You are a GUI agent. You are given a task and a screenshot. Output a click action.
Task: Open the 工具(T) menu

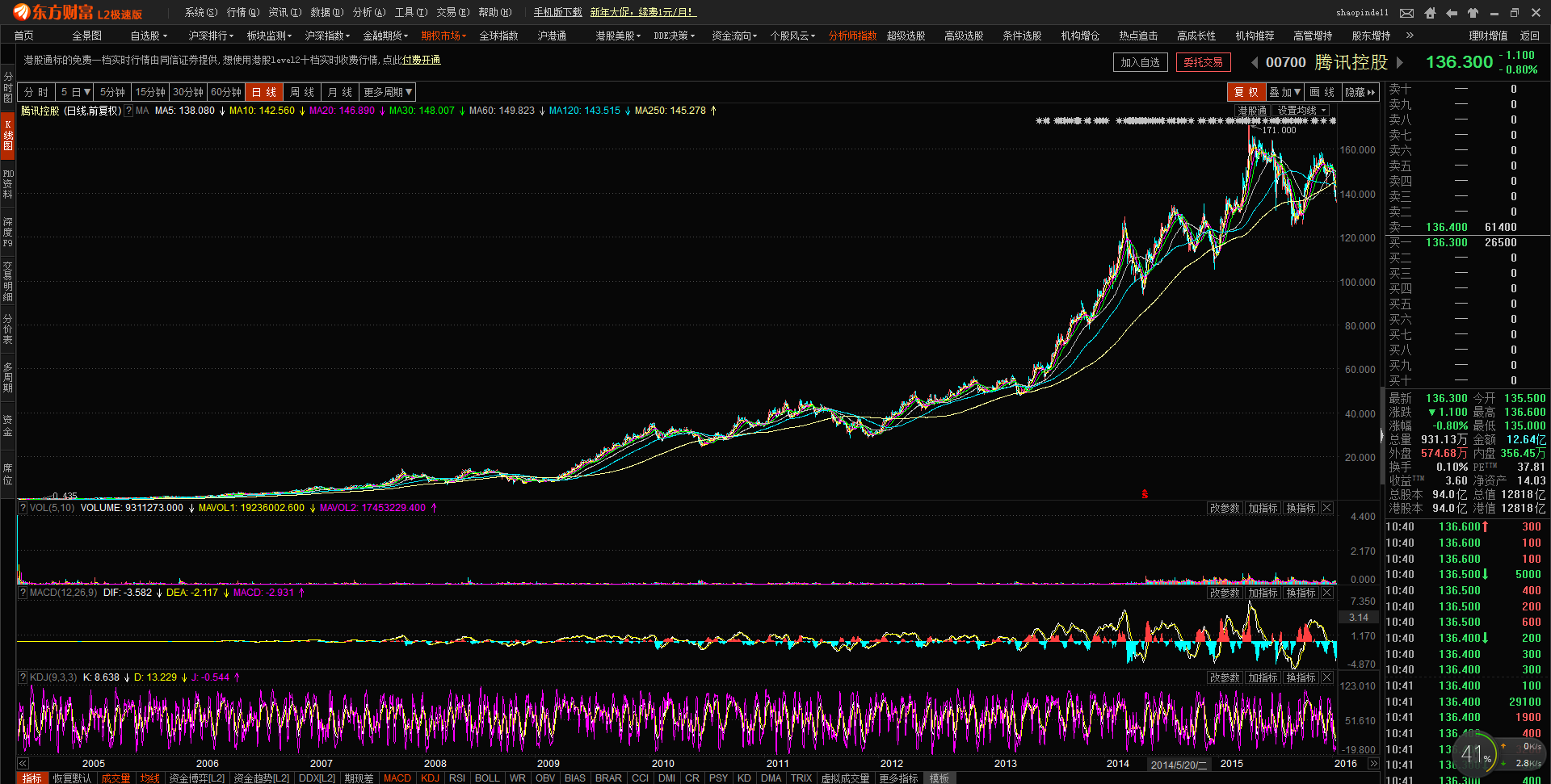(x=411, y=12)
